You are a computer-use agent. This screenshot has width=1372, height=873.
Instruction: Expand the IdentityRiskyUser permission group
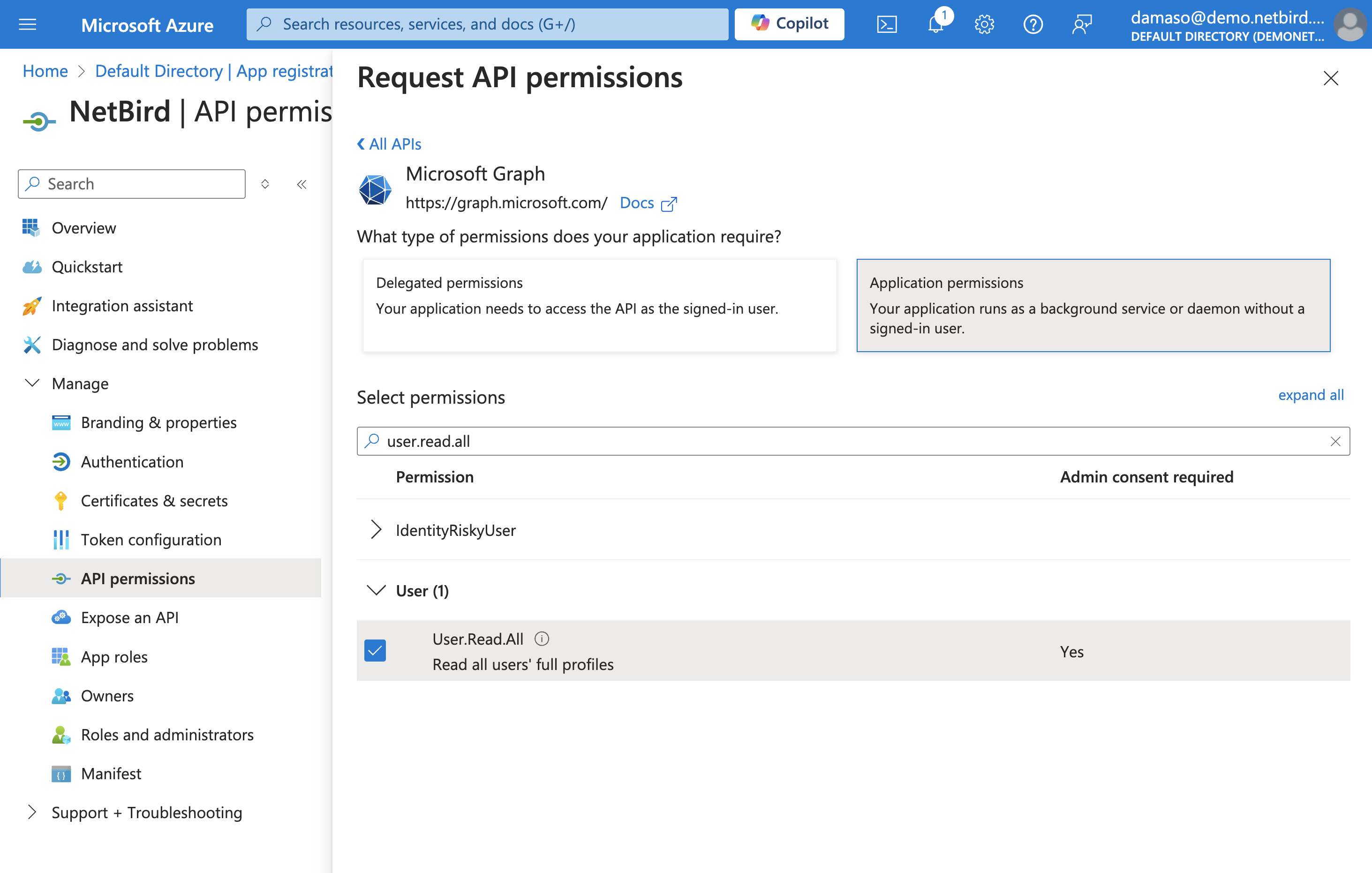376,529
